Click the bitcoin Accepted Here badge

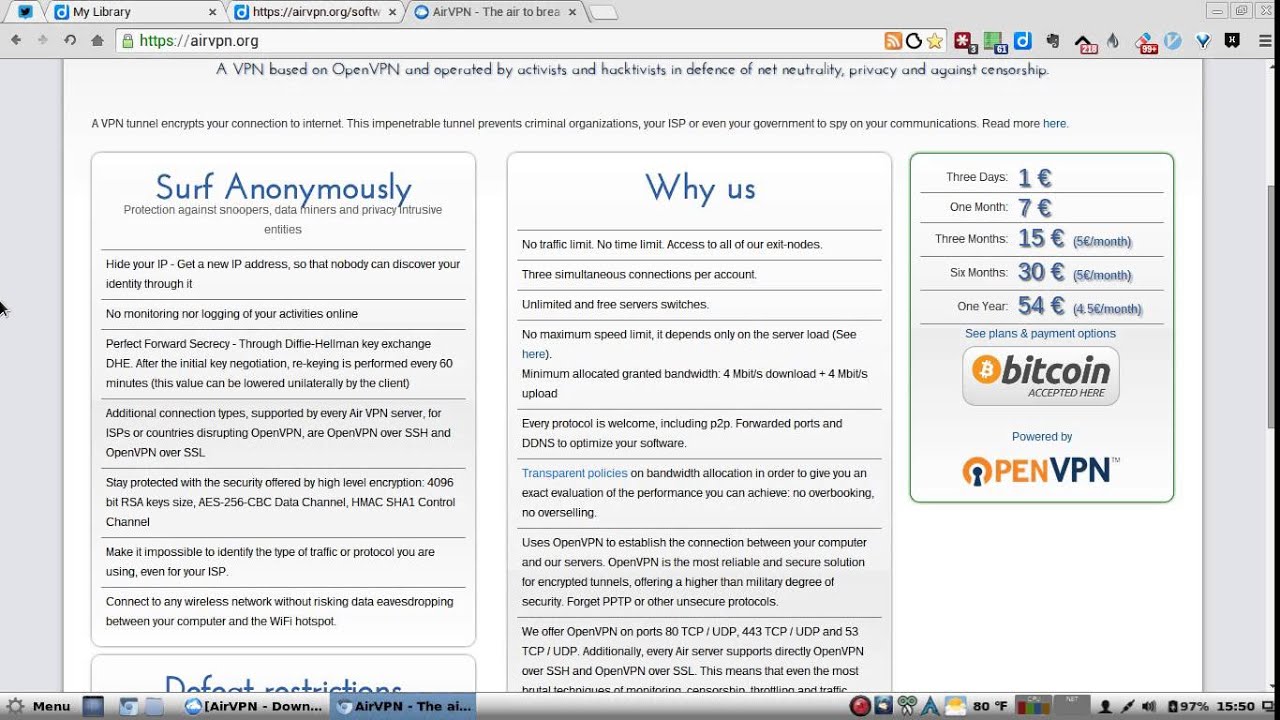coord(1041,375)
